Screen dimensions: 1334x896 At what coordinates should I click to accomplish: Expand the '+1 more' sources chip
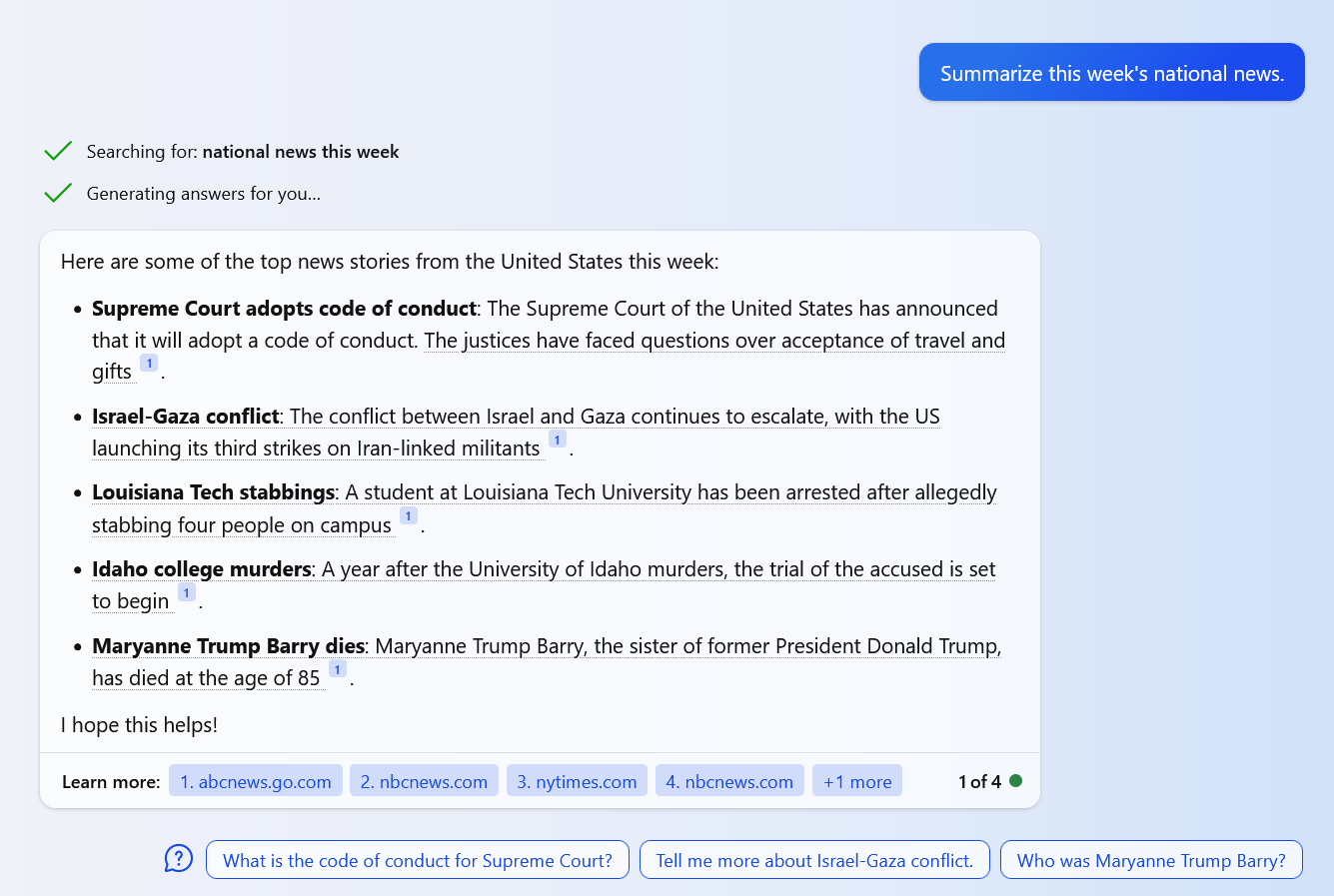[x=857, y=781]
